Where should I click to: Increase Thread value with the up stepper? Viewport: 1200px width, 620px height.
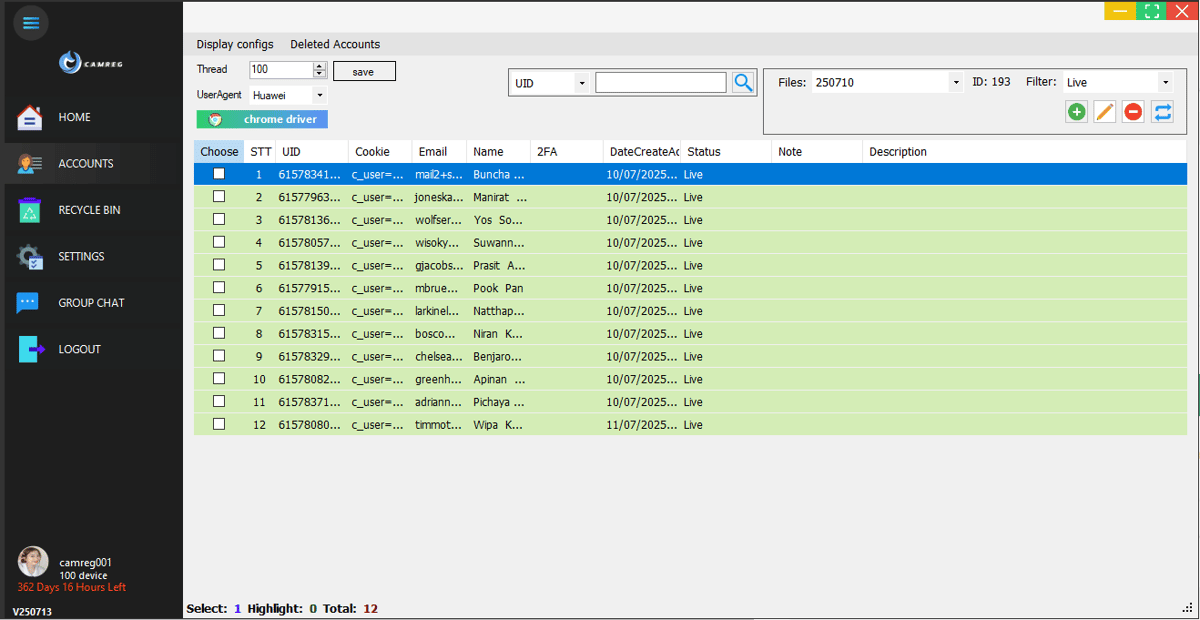318,64
